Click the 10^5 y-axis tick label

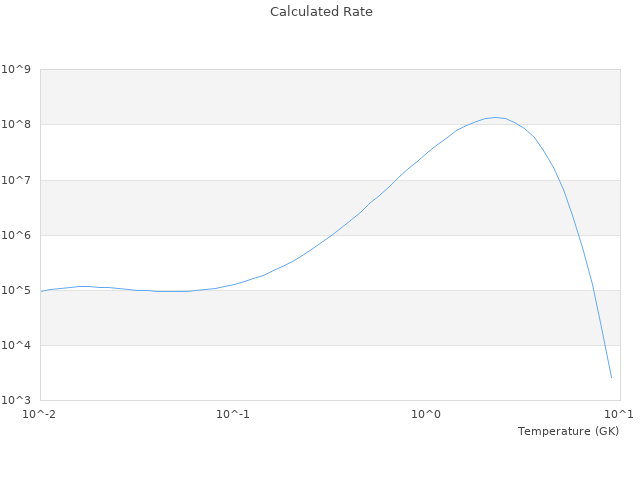click(x=16, y=290)
